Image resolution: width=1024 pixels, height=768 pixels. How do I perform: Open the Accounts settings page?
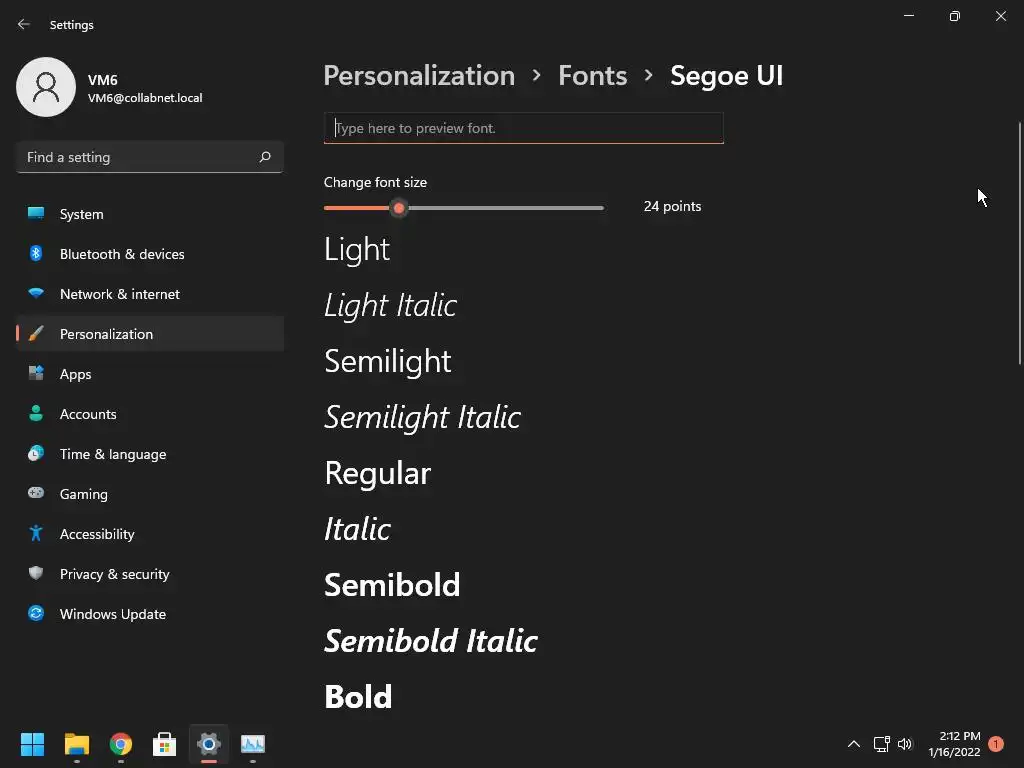[x=88, y=414]
